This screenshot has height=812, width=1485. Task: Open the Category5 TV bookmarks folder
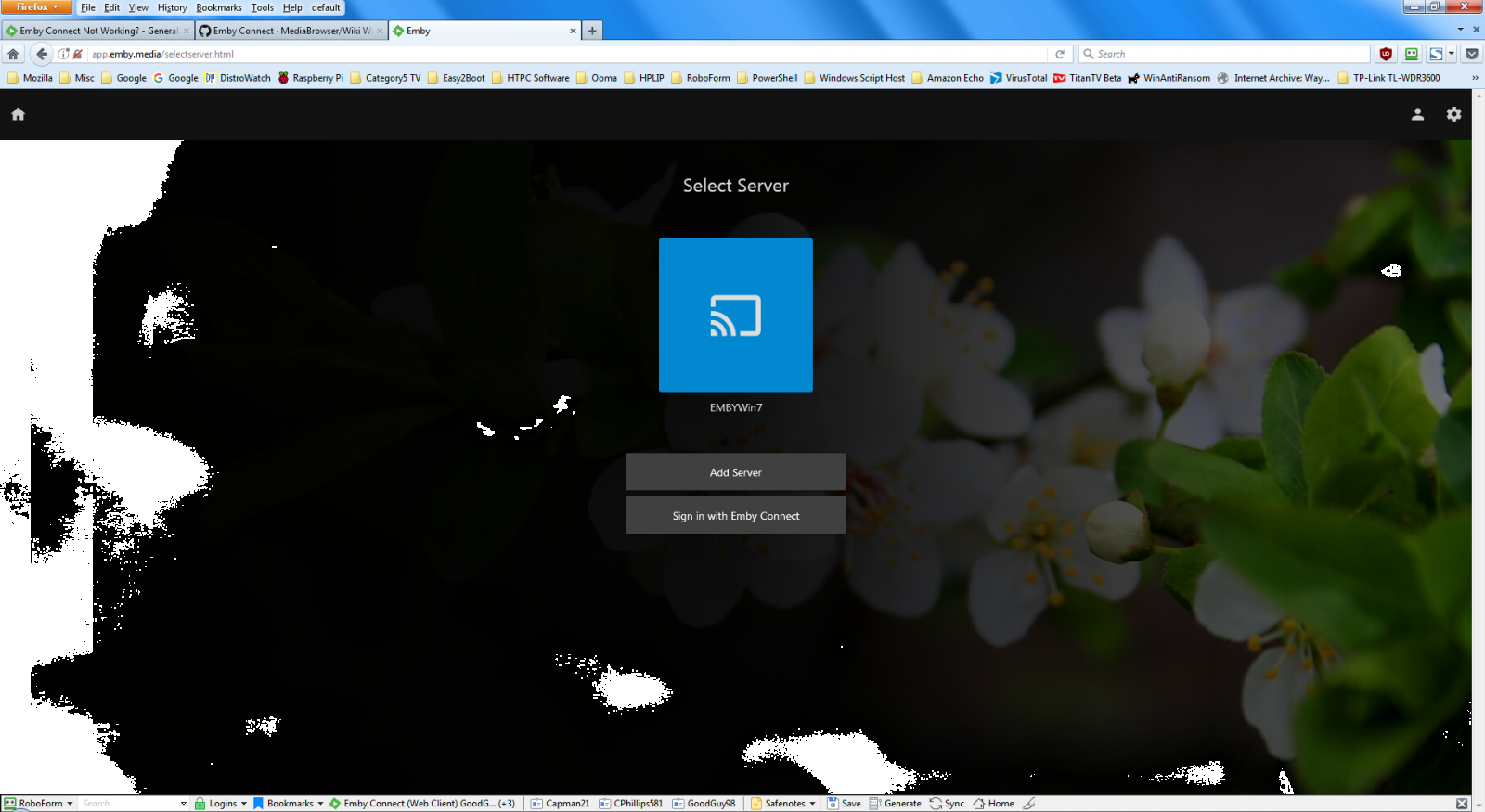[x=385, y=78]
